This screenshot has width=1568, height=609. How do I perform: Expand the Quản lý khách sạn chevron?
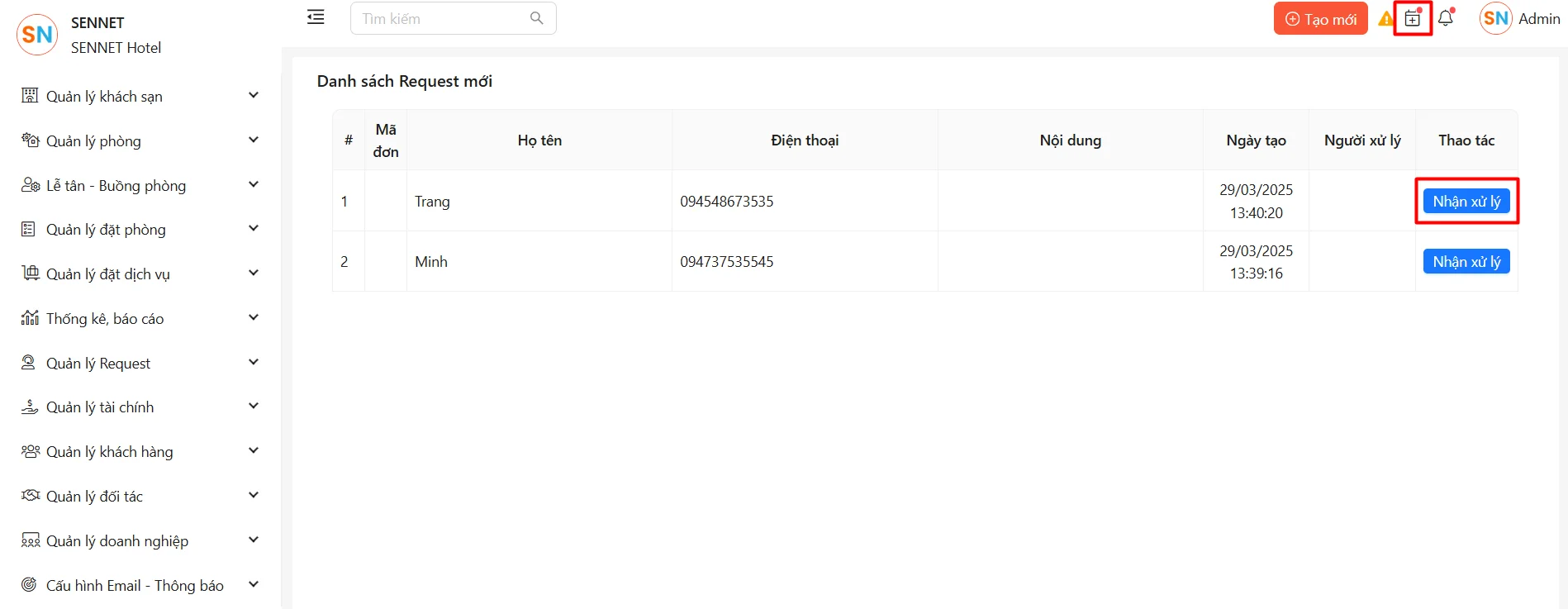254,96
